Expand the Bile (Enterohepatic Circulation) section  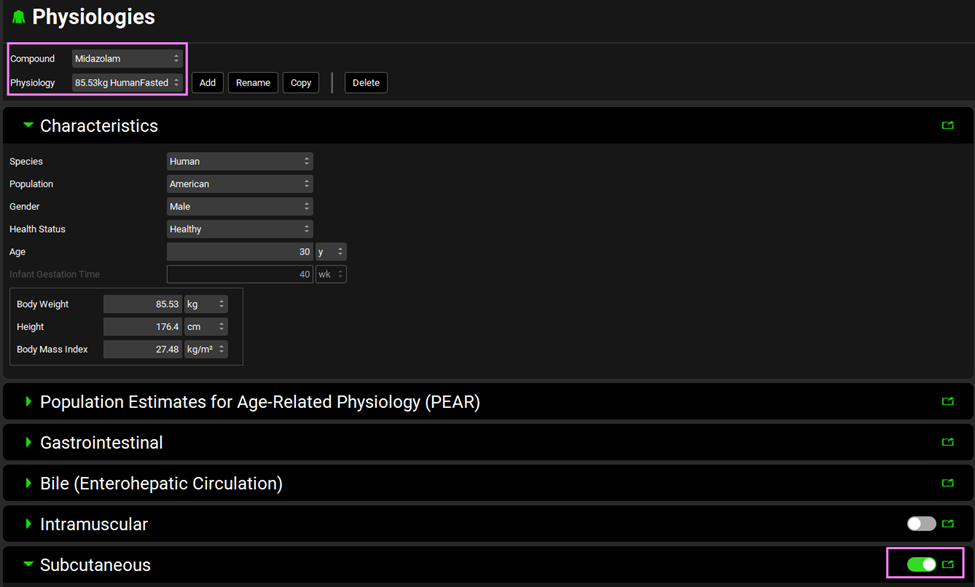pos(28,483)
